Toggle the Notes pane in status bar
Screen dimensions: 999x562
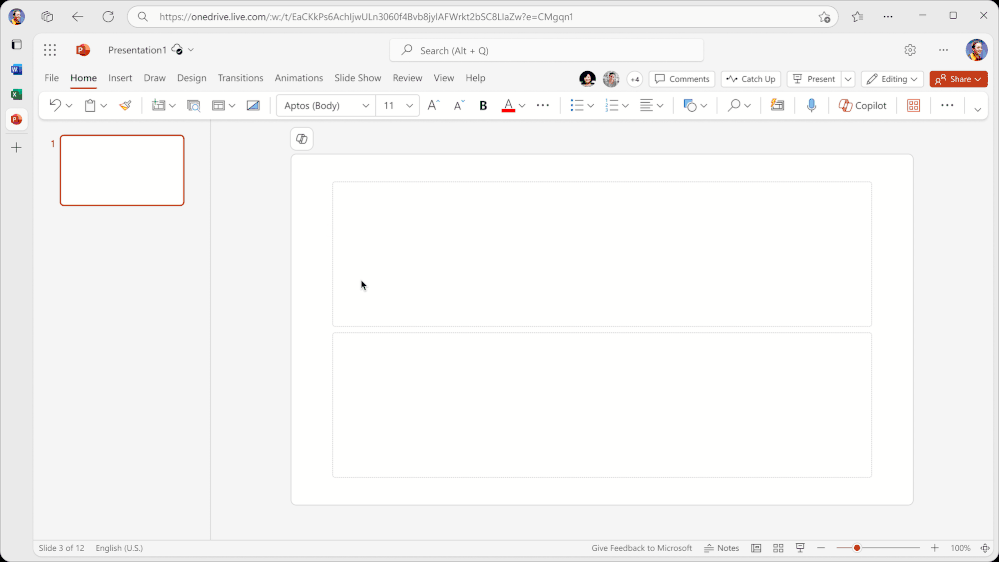click(721, 548)
